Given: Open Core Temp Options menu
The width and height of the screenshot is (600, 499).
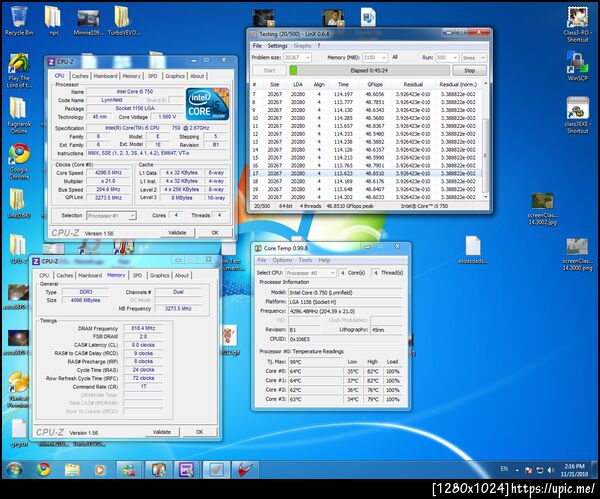Looking at the screenshot, I should tap(282, 260).
